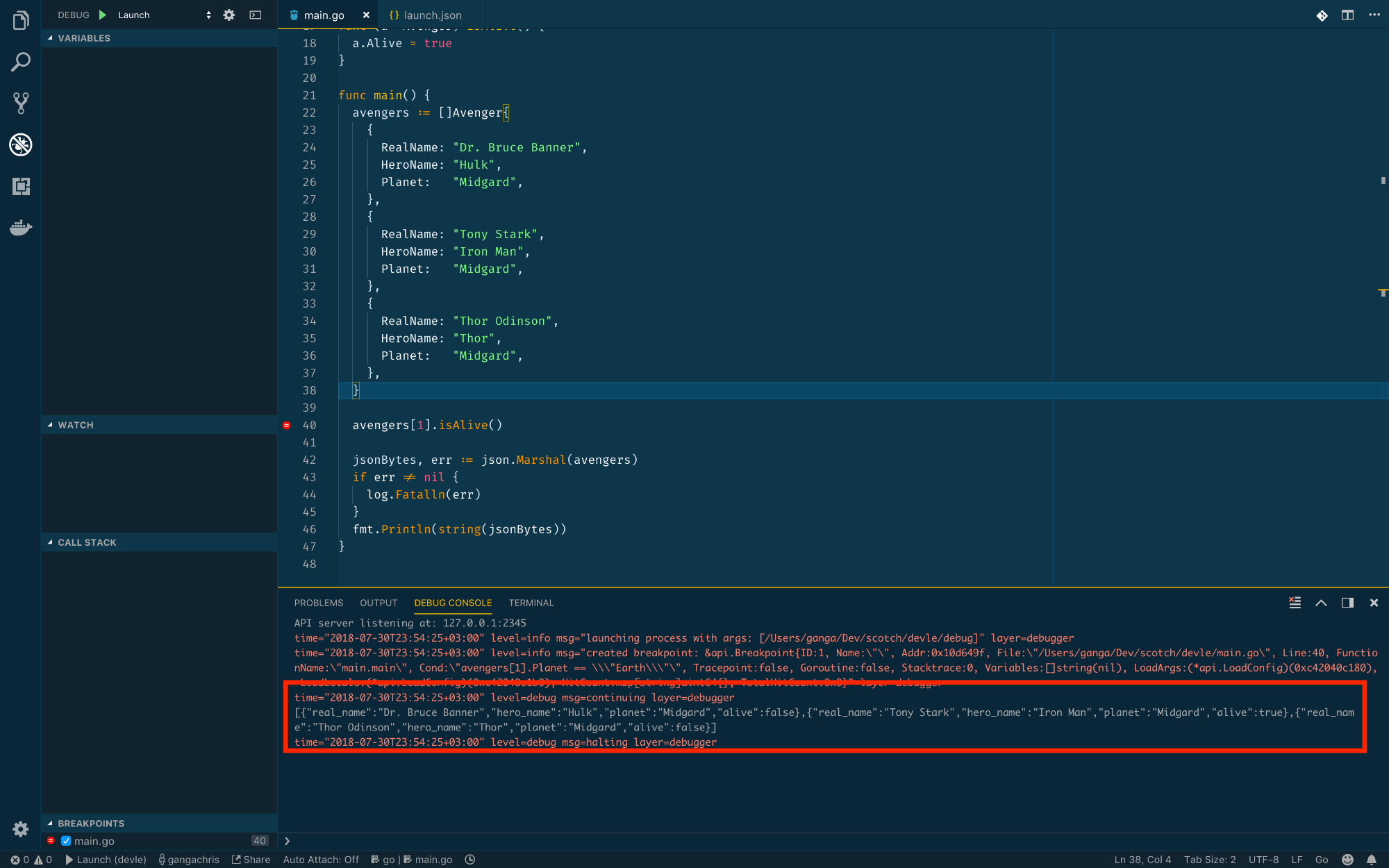Open the Extensions view
Image resolution: width=1389 pixels, height=868 pixels.
(20, 187)
